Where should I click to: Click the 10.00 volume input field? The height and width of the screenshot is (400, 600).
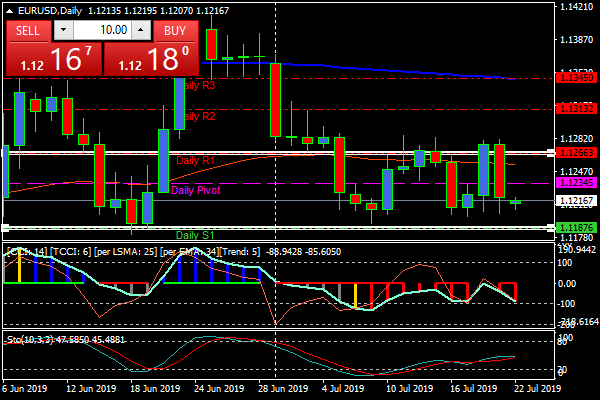(103, 30)
